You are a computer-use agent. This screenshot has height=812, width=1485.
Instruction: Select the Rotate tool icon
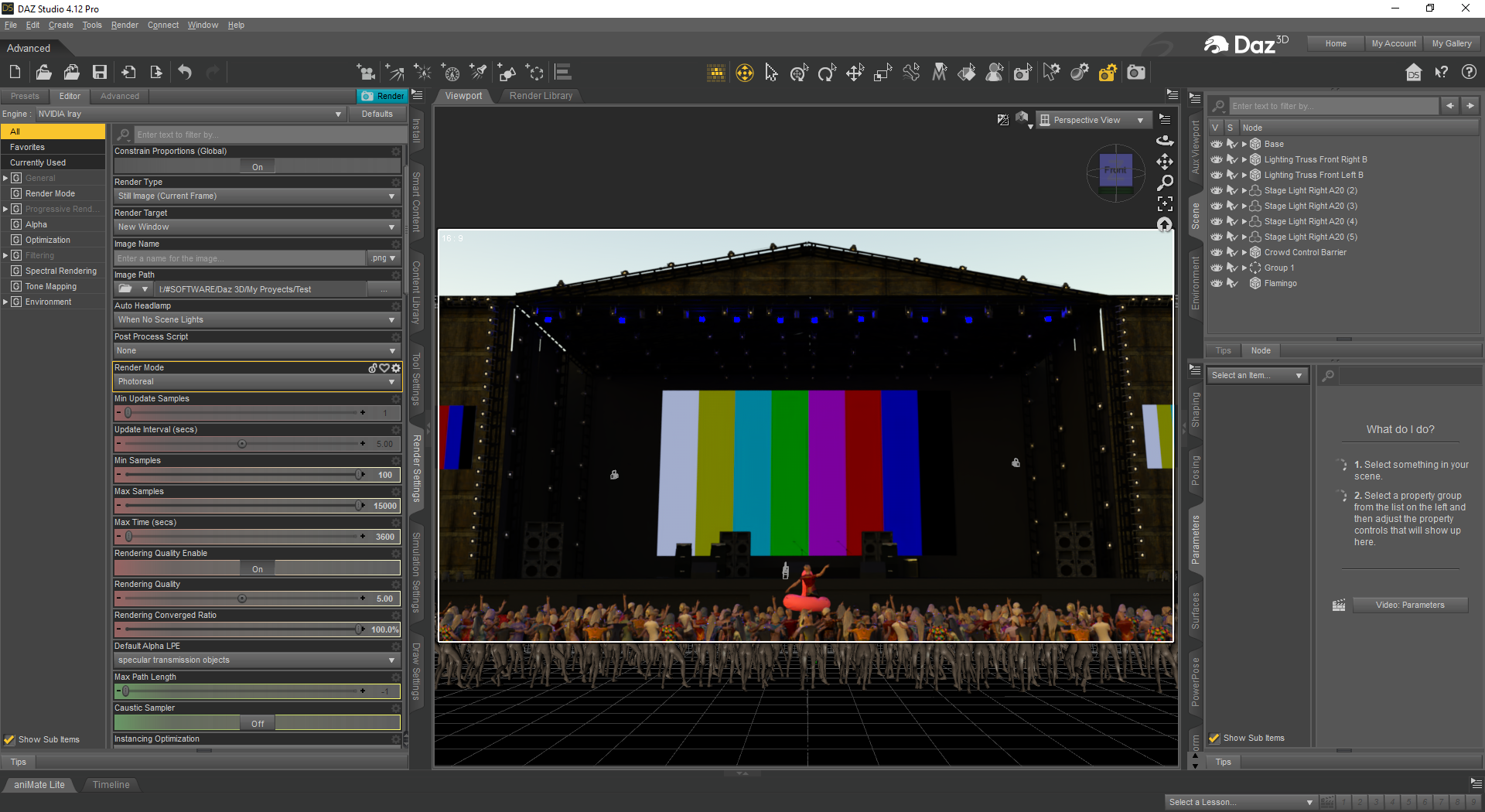click(827, 73)
